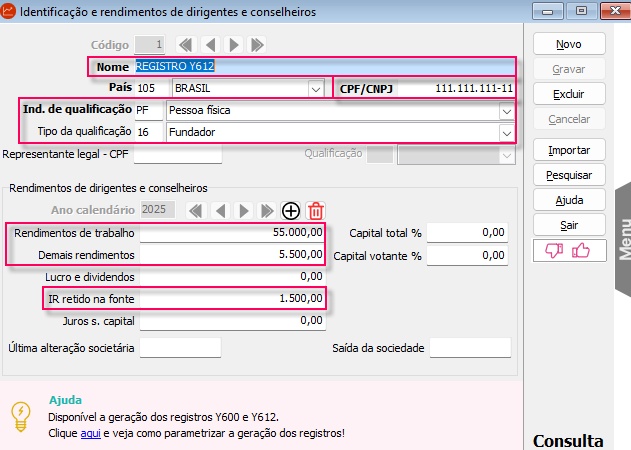Click Ind. de qualificação code field PF
The height and width of the screenshot is (450, 631).
[x=148, y=111]
